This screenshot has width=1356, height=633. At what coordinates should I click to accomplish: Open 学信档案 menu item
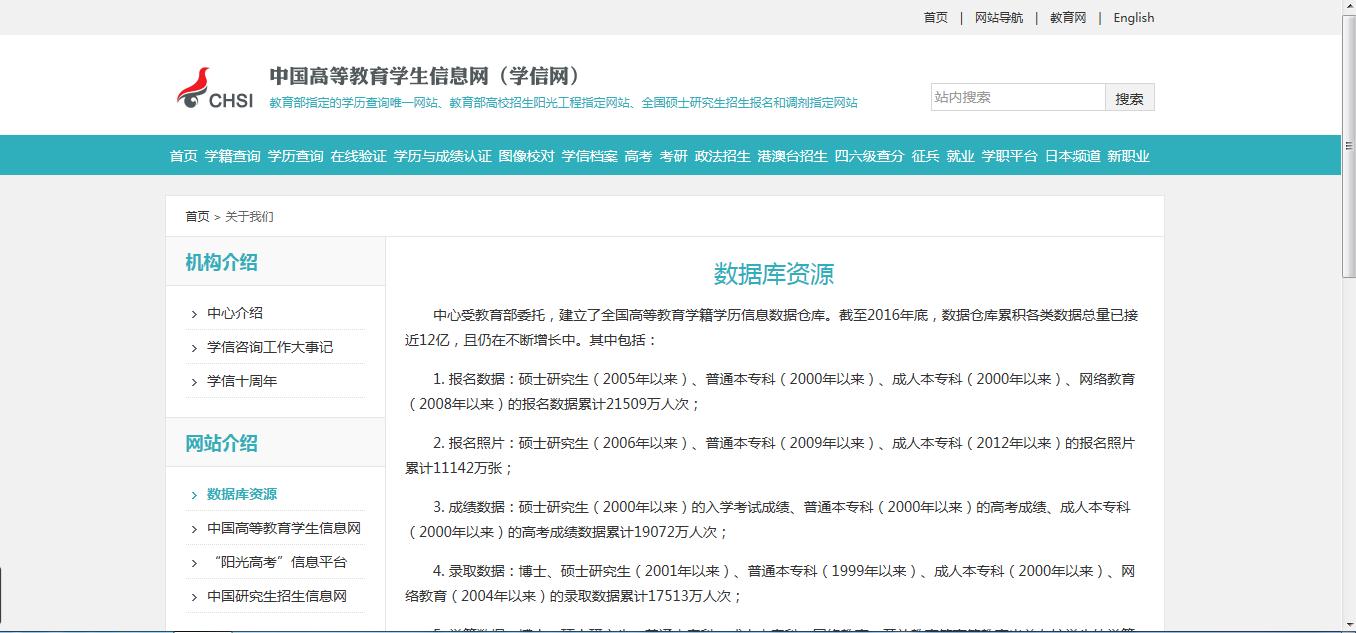click(589, 156)
